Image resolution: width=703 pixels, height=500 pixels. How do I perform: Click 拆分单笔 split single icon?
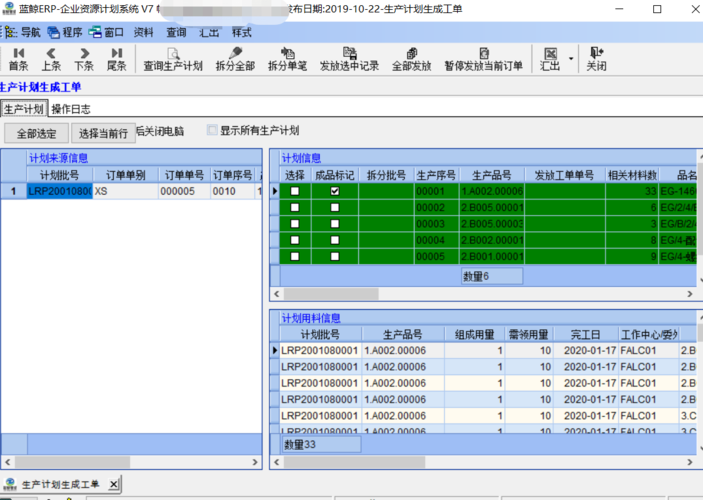coord(287,59)
